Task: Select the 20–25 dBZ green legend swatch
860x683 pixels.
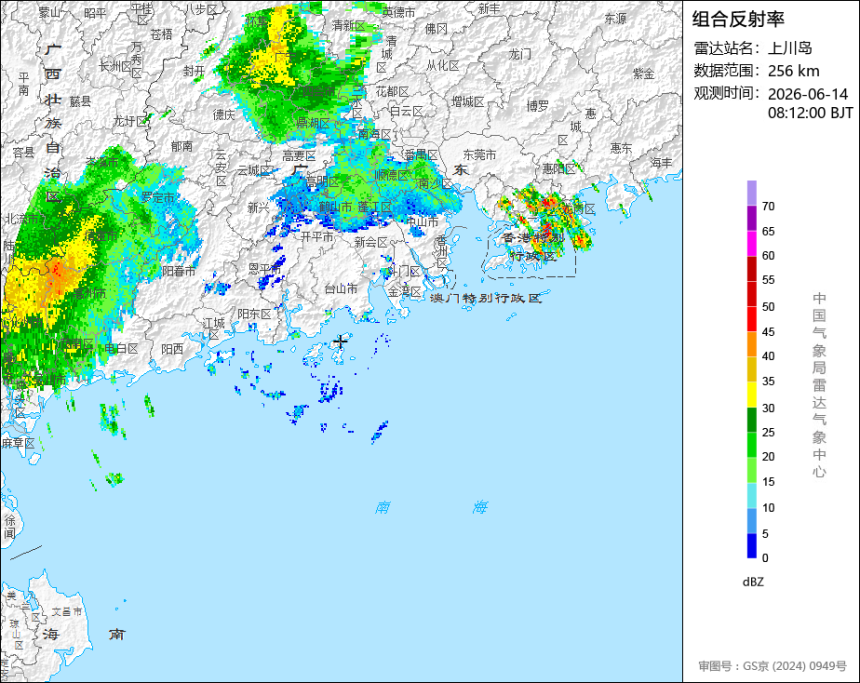Action: point(751,445)
